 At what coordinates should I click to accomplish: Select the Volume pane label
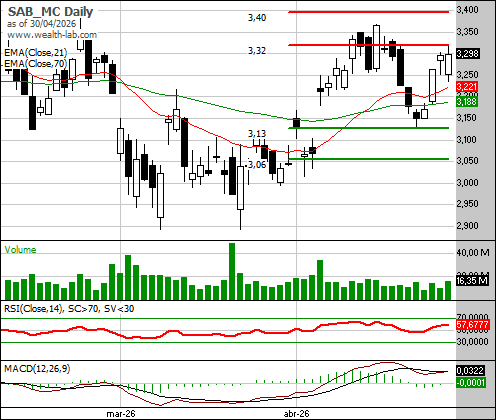20,250
